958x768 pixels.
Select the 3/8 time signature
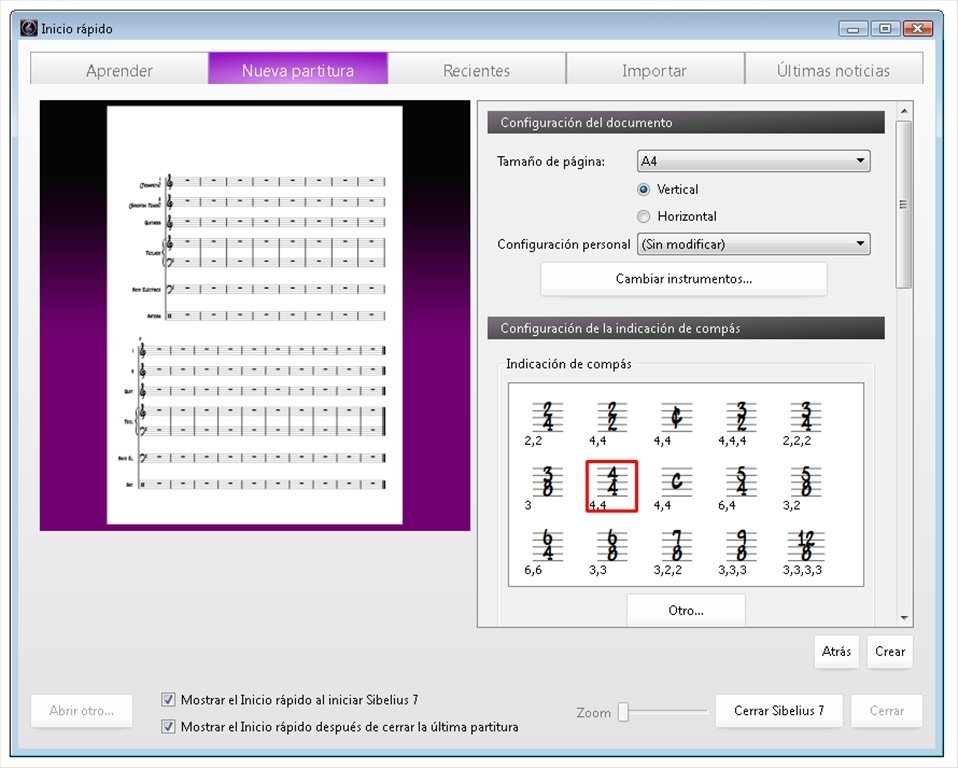point(547,482)
